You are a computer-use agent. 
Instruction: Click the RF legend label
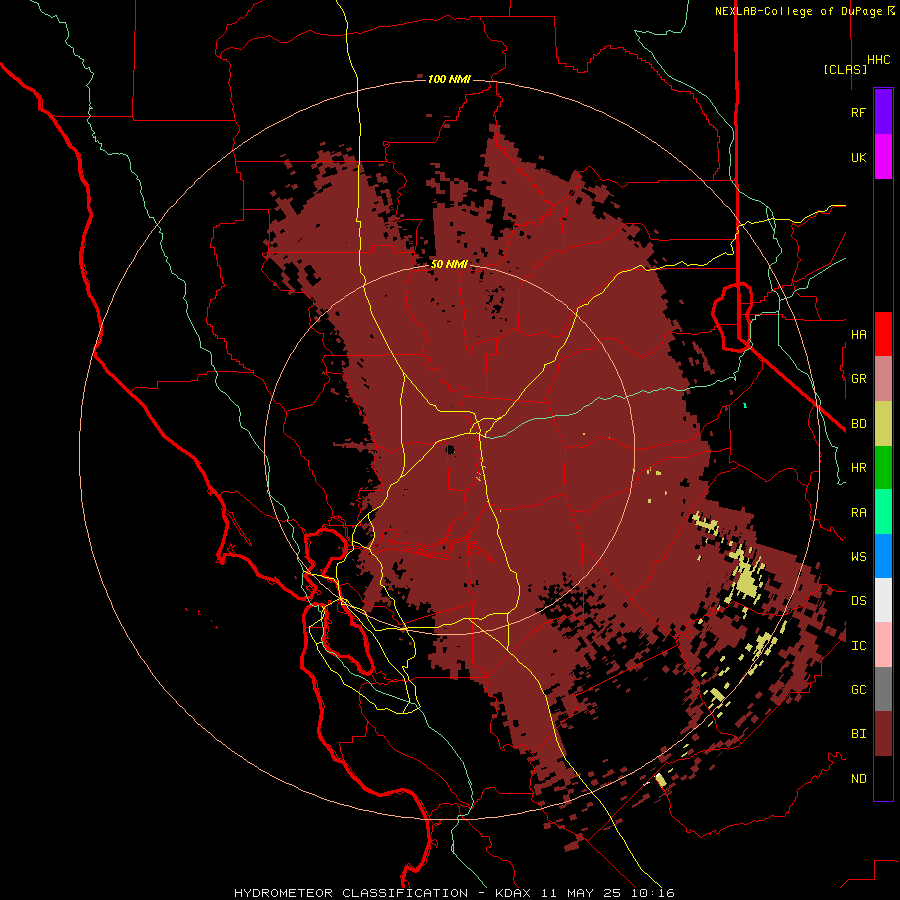pyautogui.click(x=858, y=112)
